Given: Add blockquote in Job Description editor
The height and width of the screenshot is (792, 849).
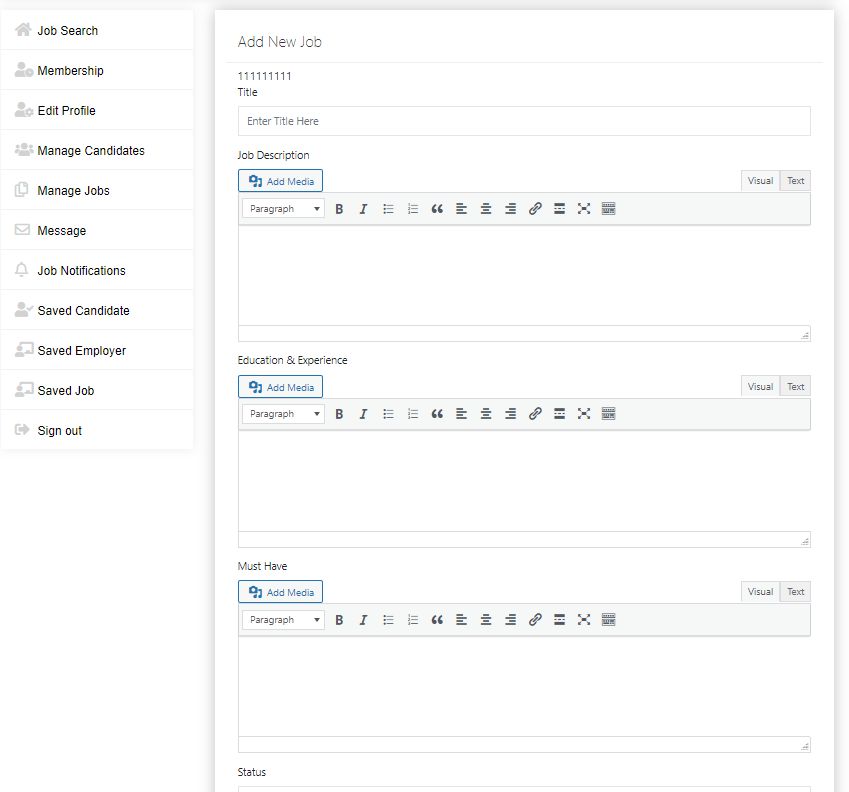Looking at the screenshot, I should (437, 209).
